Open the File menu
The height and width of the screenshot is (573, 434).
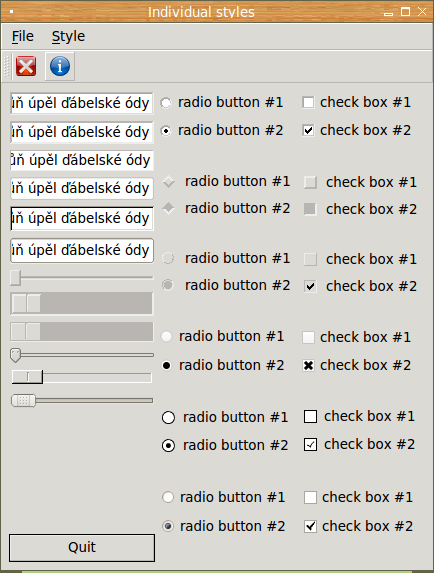point(23,36)
